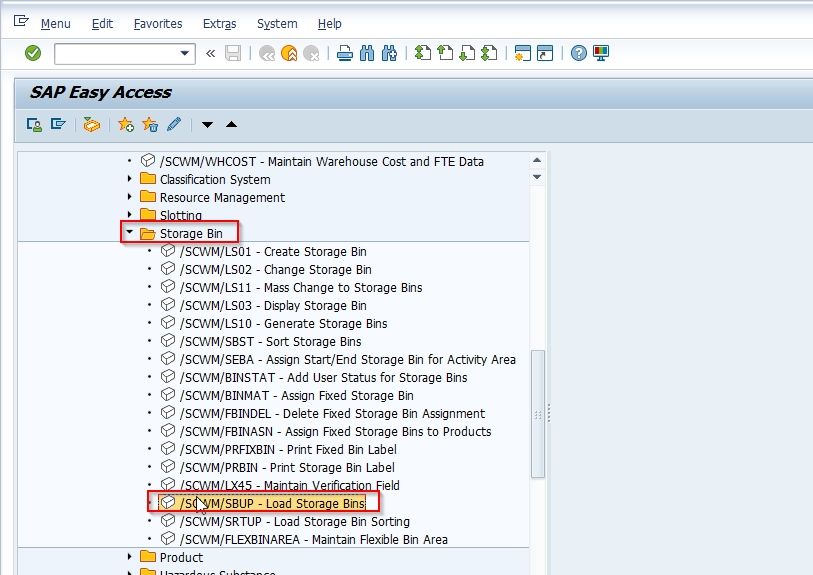The width and height of the screenshot is (813, 575).
Task: Click the double-chevron collapse command field icon
Action: (x=210, y=53)
